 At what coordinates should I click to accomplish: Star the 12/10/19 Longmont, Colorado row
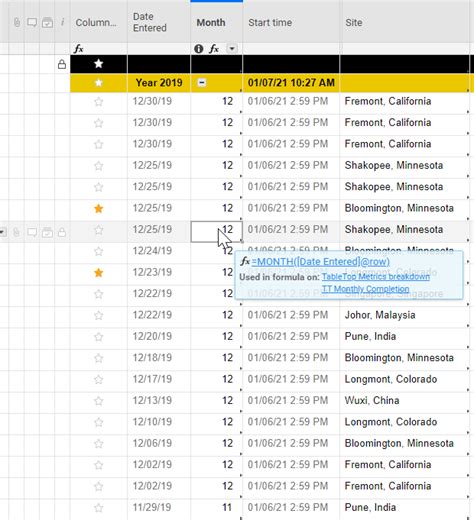[98, 422]
